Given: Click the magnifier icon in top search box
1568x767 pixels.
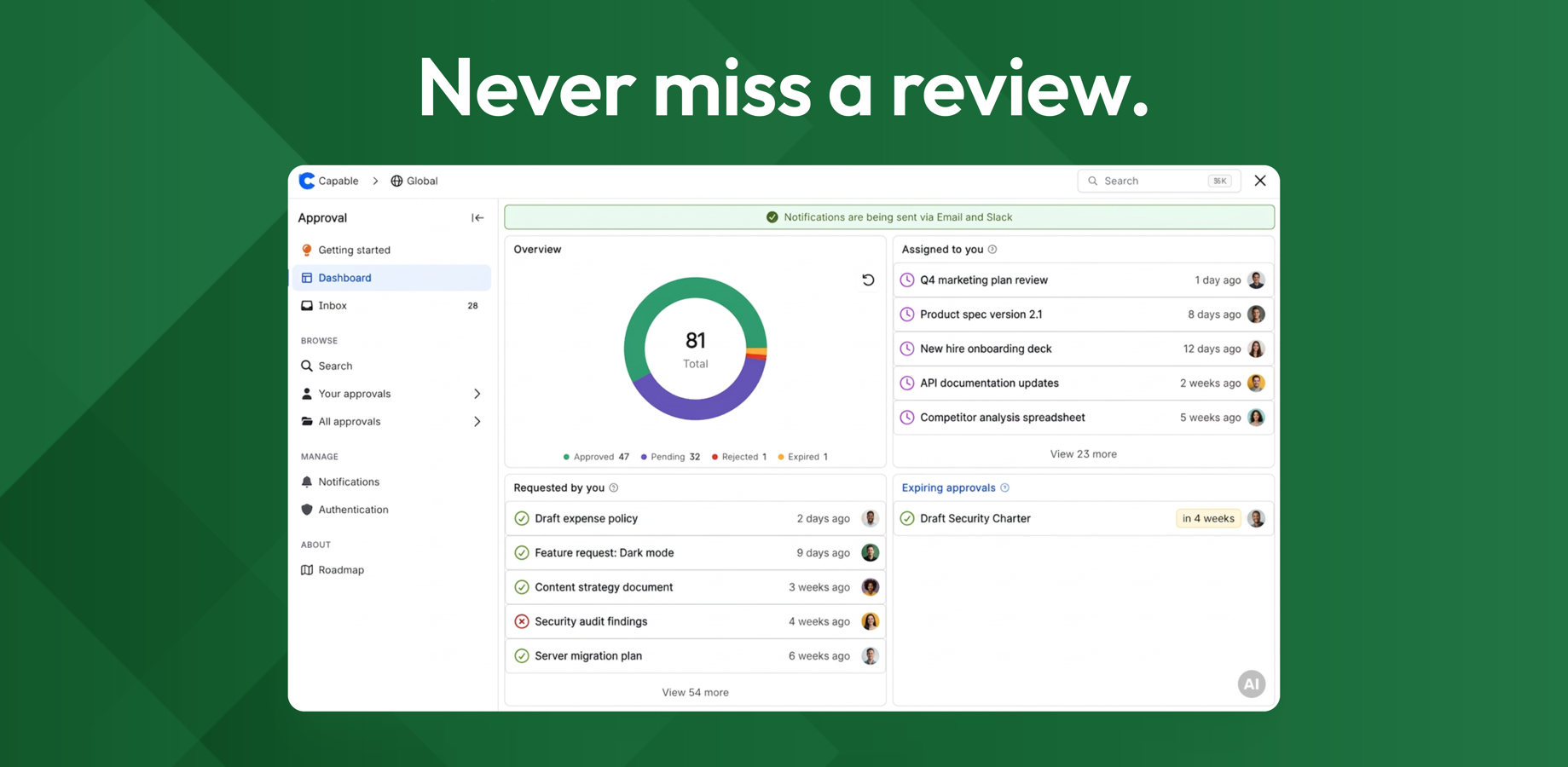Looking at the screenshot, I should point(1093,181).
